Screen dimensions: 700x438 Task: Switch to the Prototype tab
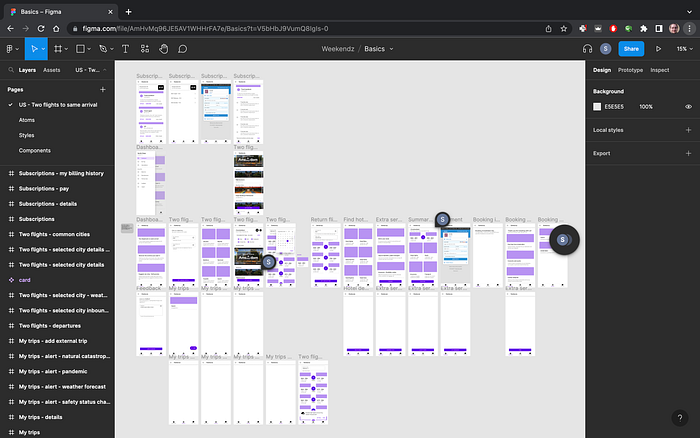point(630,70)
